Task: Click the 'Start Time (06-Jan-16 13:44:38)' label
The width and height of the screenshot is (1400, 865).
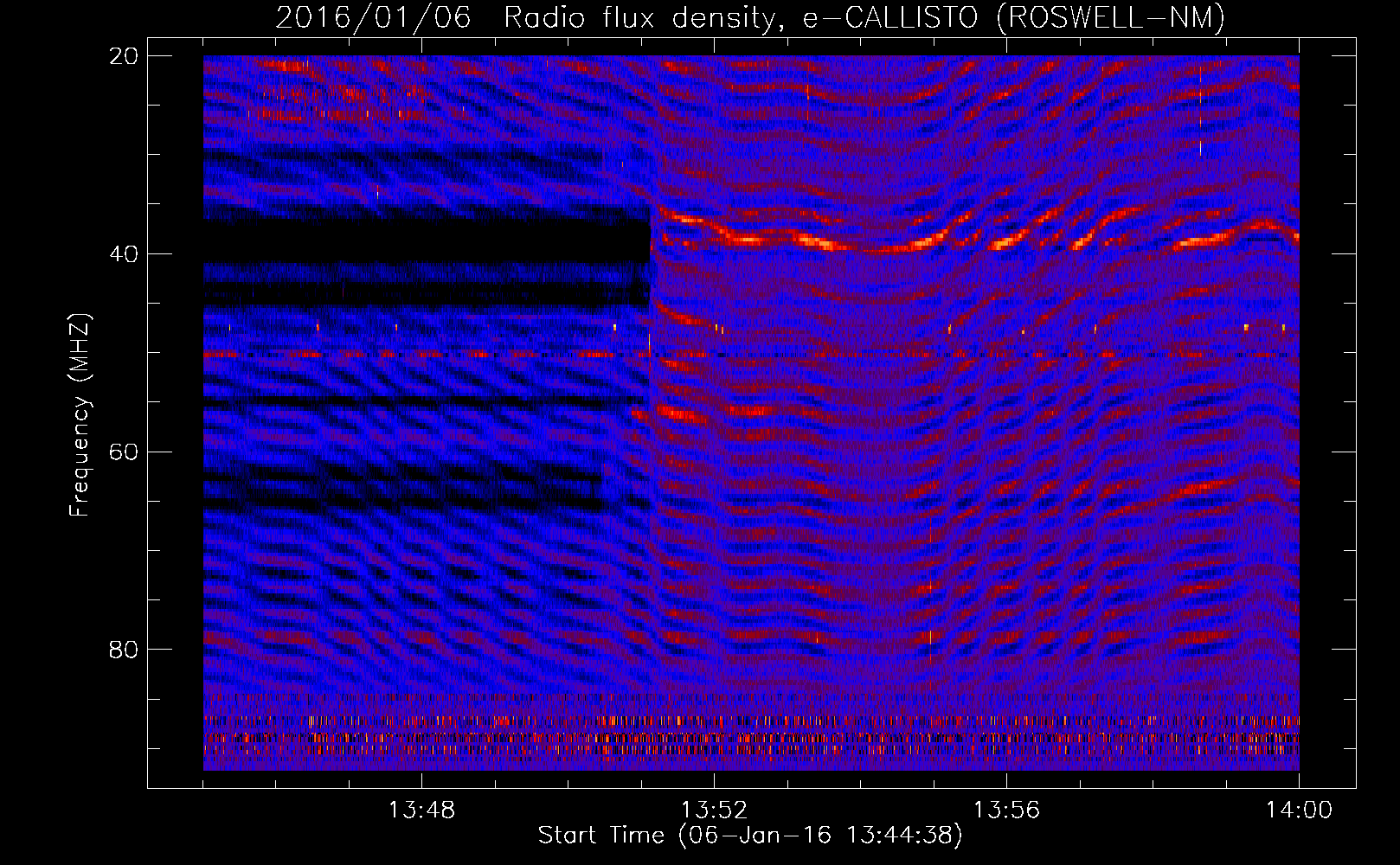Action: (x=750, y=836)
